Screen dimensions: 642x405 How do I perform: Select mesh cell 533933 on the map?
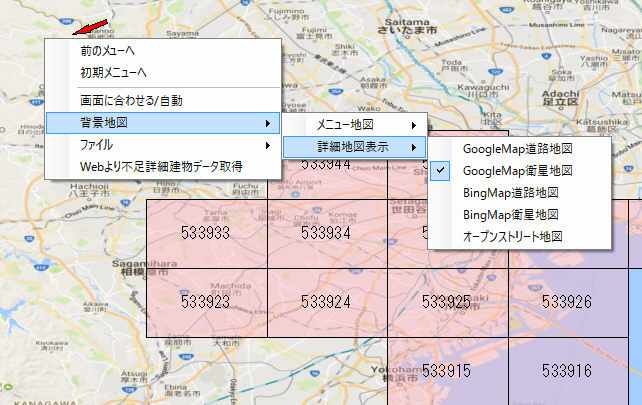(207, 233)
